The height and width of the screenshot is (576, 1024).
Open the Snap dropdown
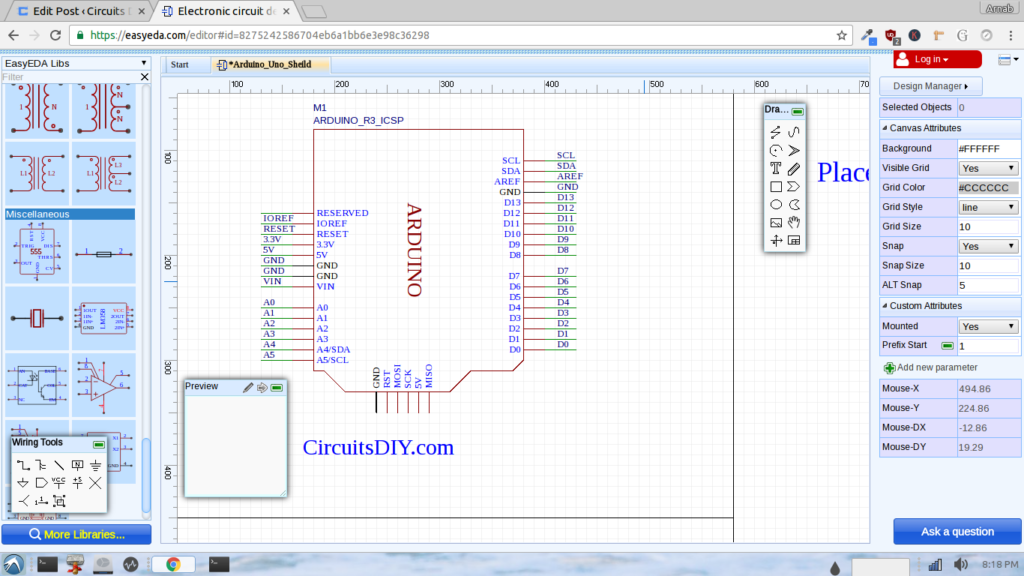pyautogui.click(x=988, y=246)
